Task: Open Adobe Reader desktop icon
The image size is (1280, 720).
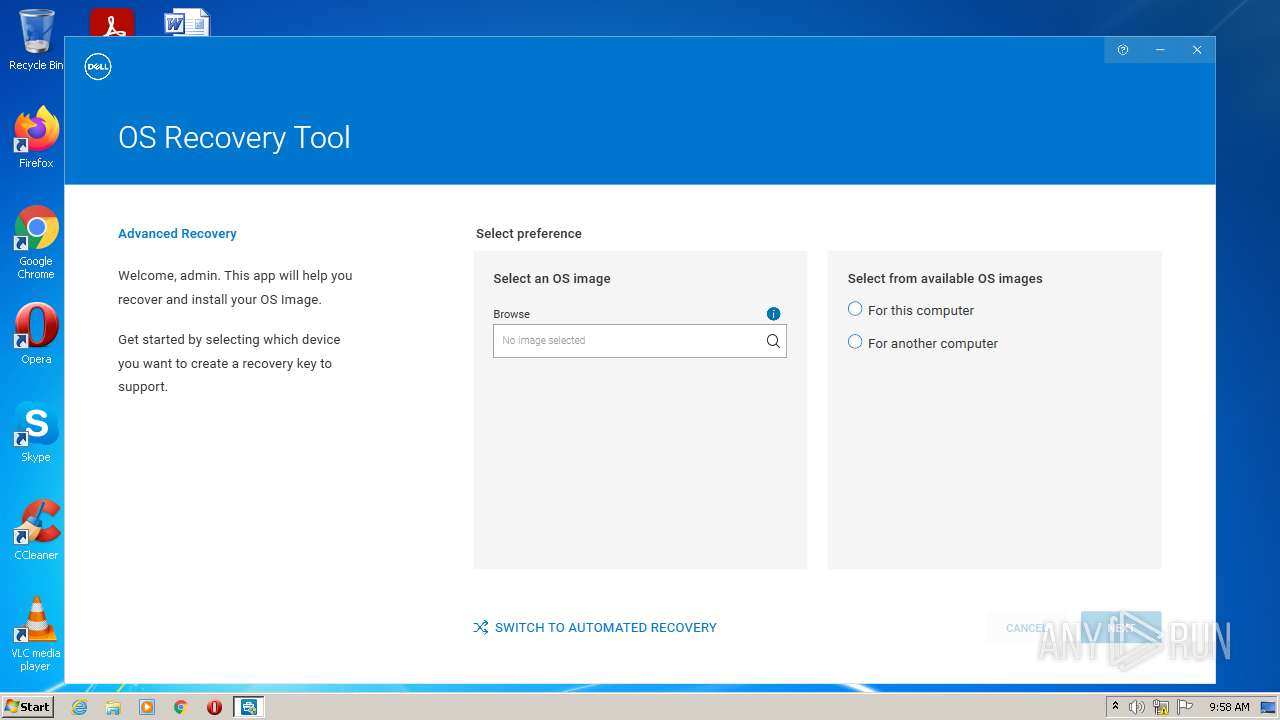Action: (112, 22)
